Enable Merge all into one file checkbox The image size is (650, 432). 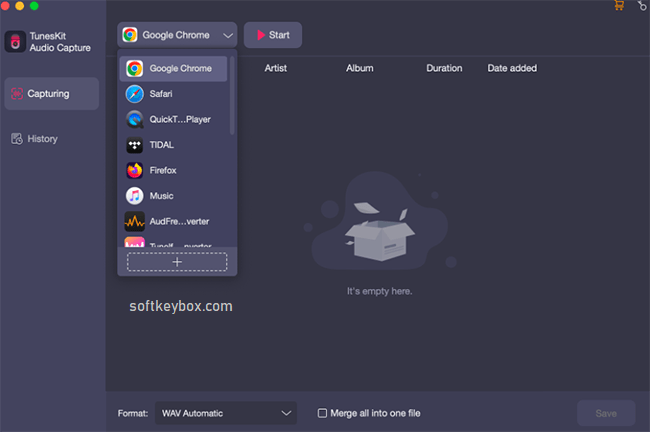322,413
